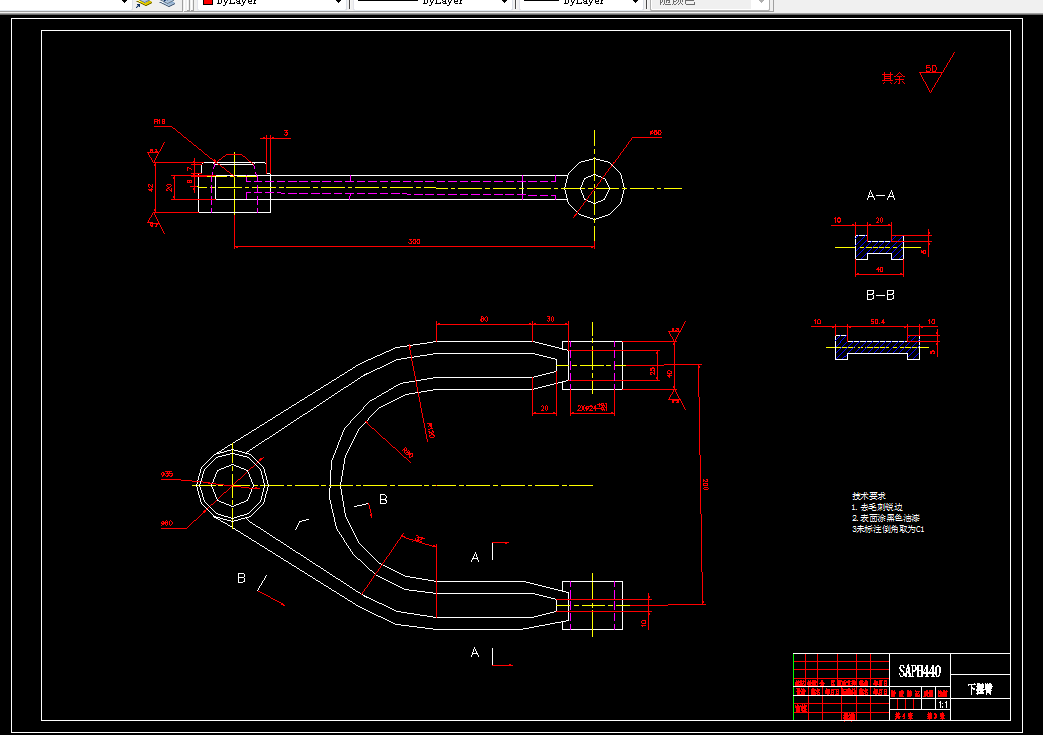The image size is (1043, 735).
Task: Click the red ByLayer color swatch
Action: click(x=208, y=3)
